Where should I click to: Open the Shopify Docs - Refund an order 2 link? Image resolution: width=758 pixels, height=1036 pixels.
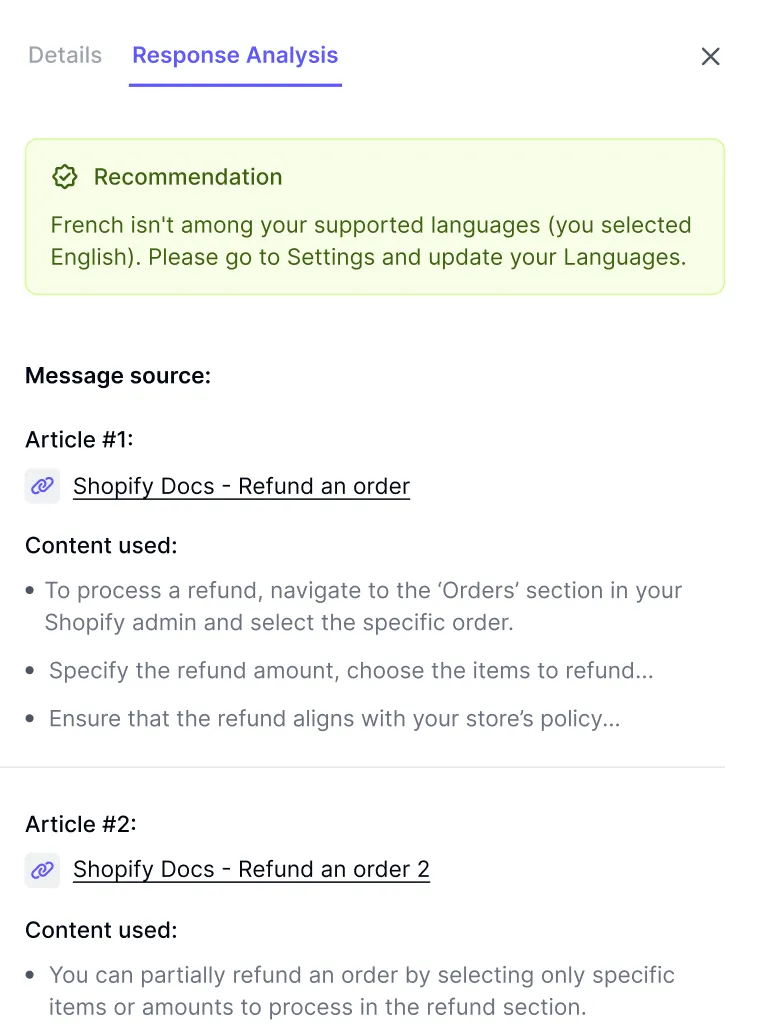tap(251, 869)
